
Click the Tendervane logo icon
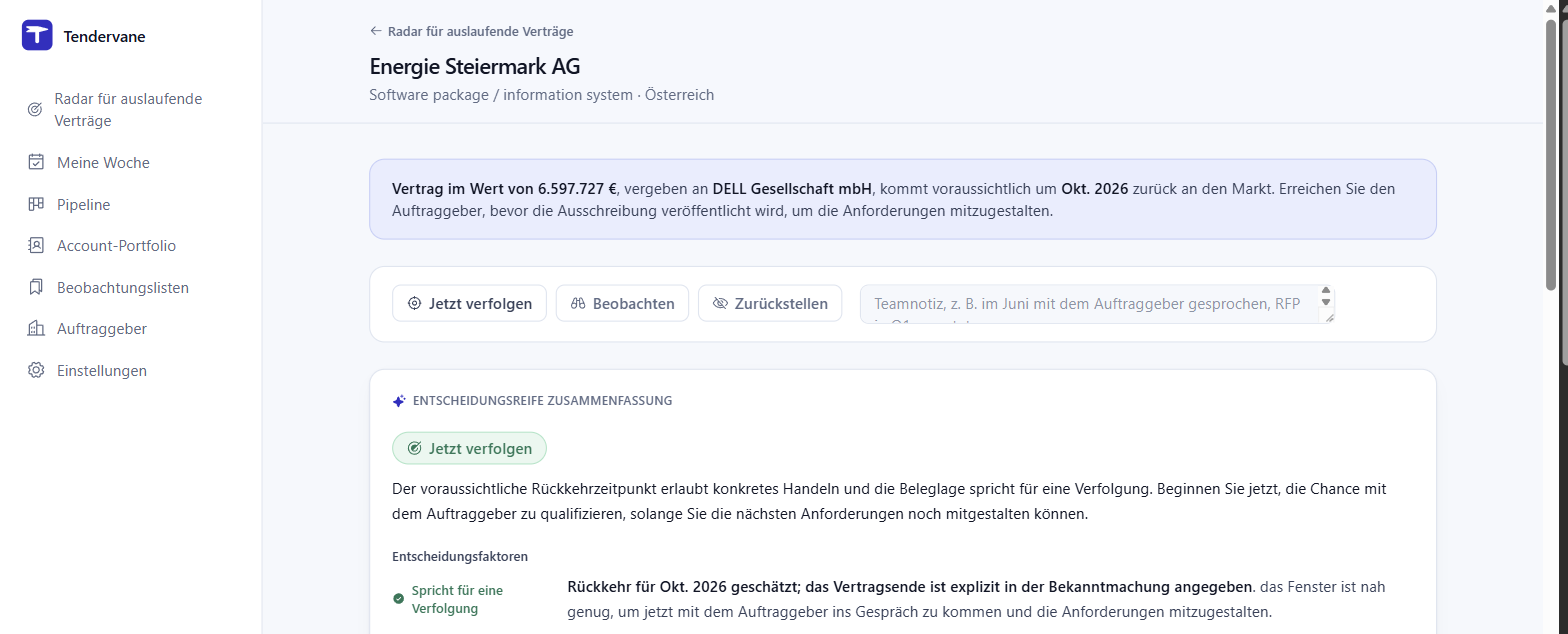coord(37,36)
